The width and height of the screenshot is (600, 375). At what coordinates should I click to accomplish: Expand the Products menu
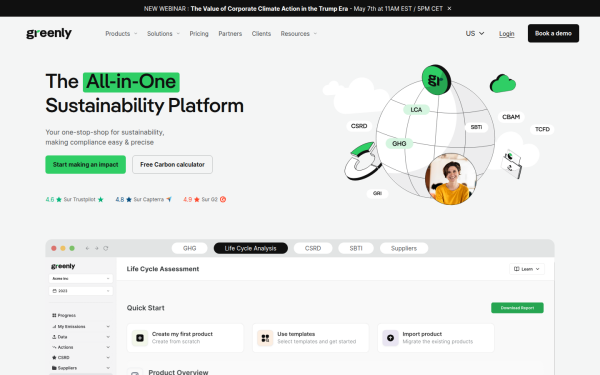coord(121,34)
